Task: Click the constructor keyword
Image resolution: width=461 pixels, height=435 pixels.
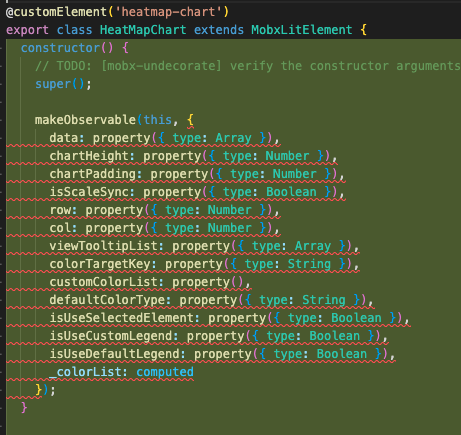Action: (60, 48)
